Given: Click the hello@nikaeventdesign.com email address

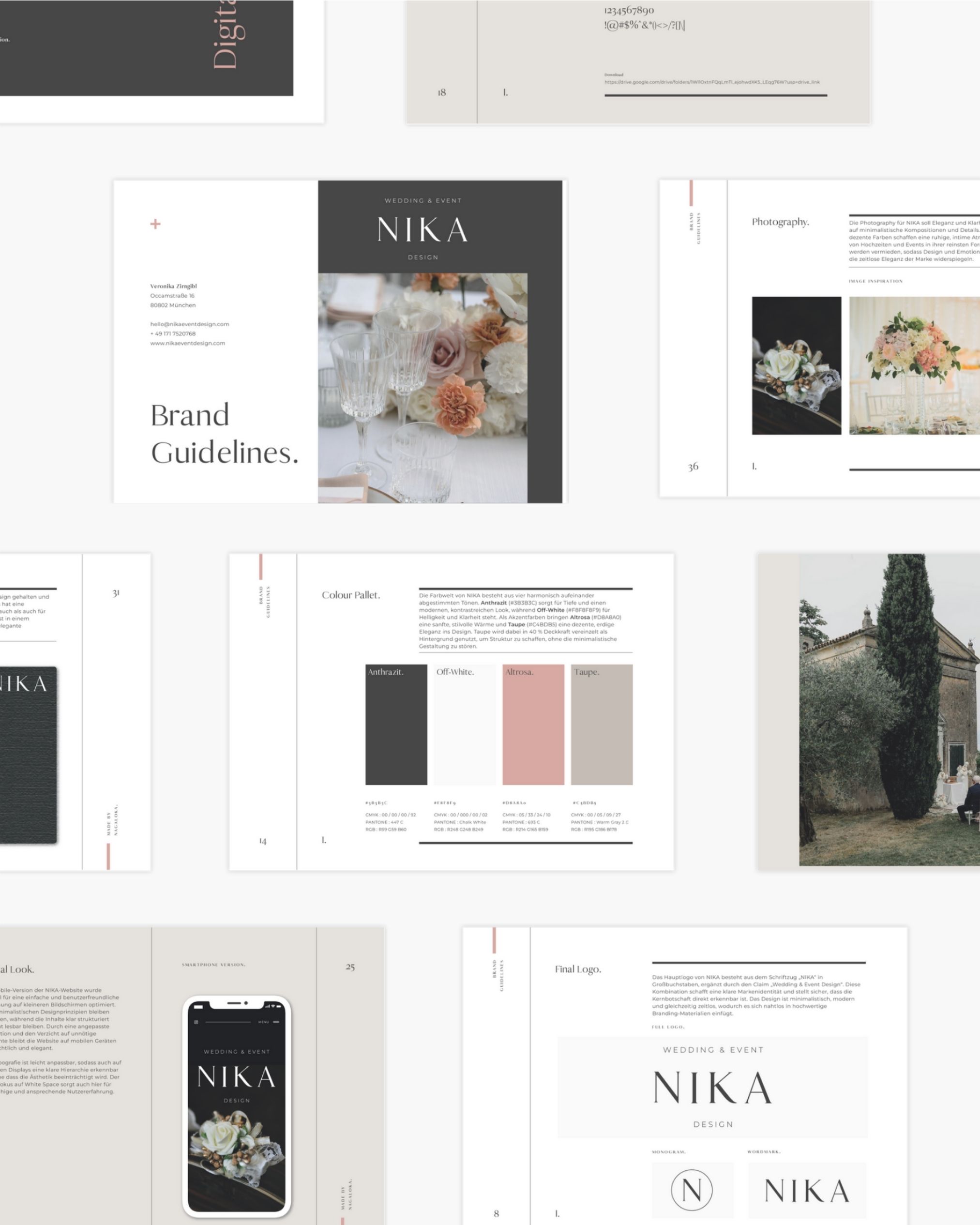Looking at the screenshot, I should click(x=189, y=324).
